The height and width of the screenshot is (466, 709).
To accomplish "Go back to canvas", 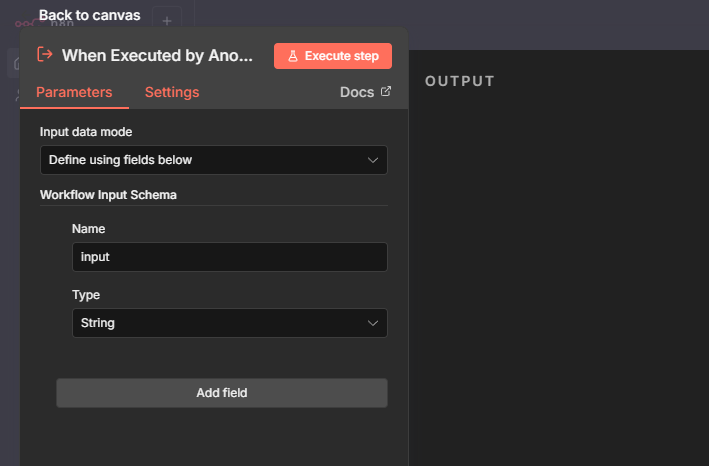I will point(89,15).
